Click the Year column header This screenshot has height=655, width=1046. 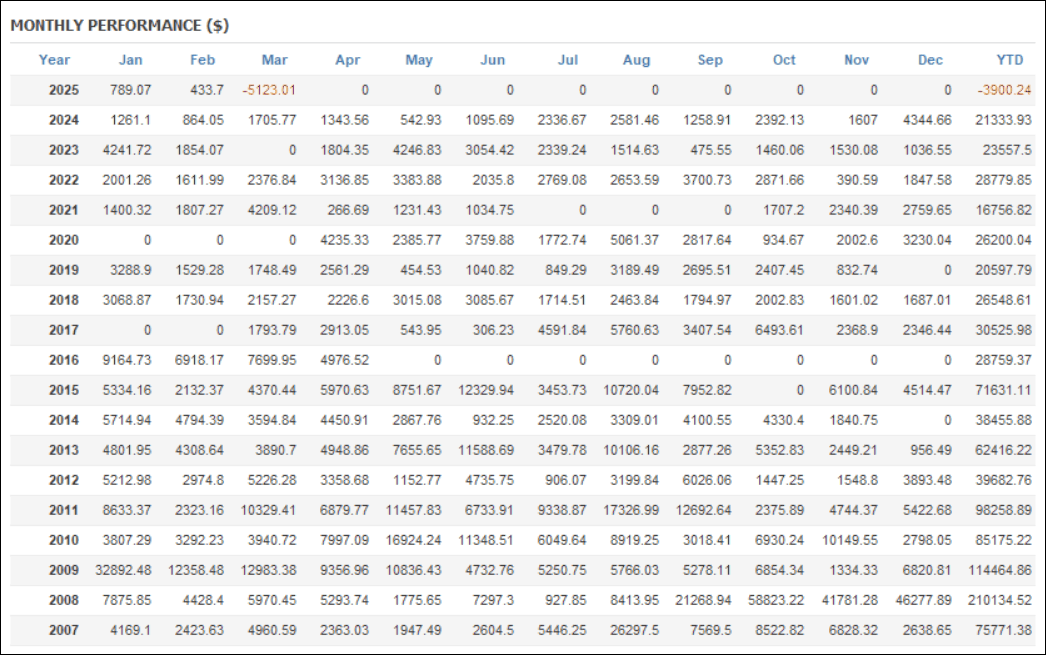[54, 60]
